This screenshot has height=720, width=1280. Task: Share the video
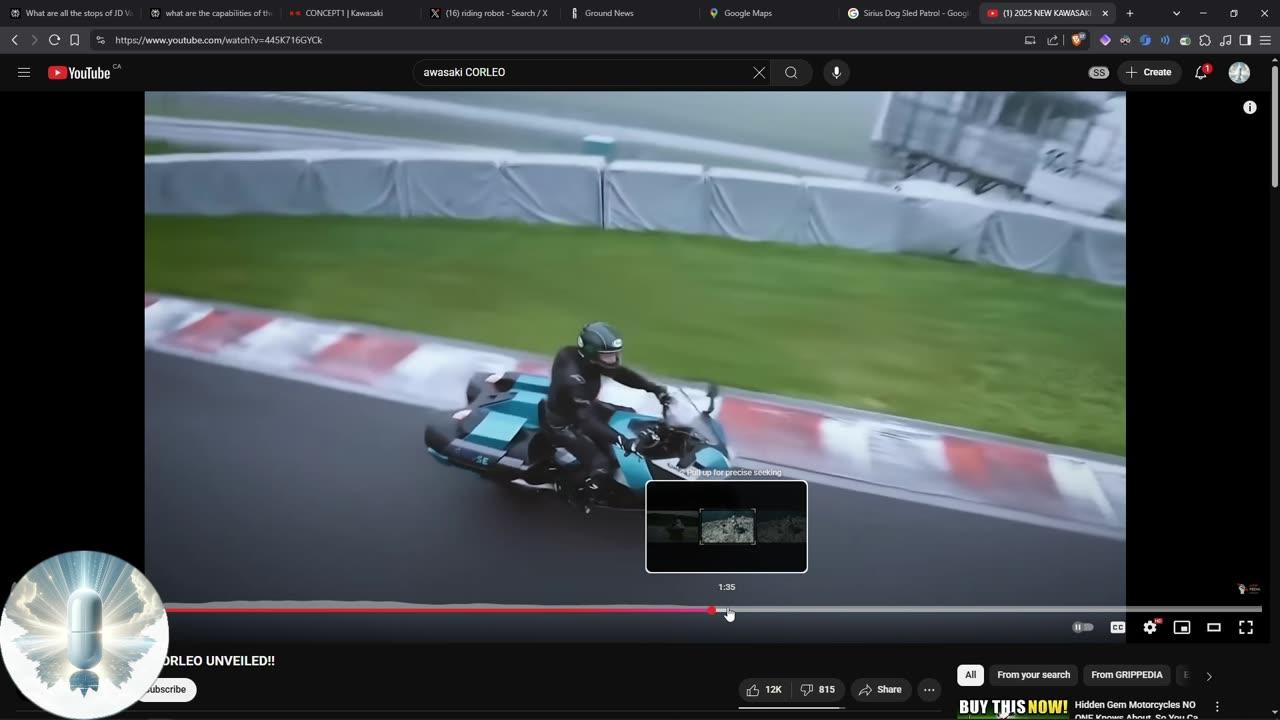pos(880,690)
